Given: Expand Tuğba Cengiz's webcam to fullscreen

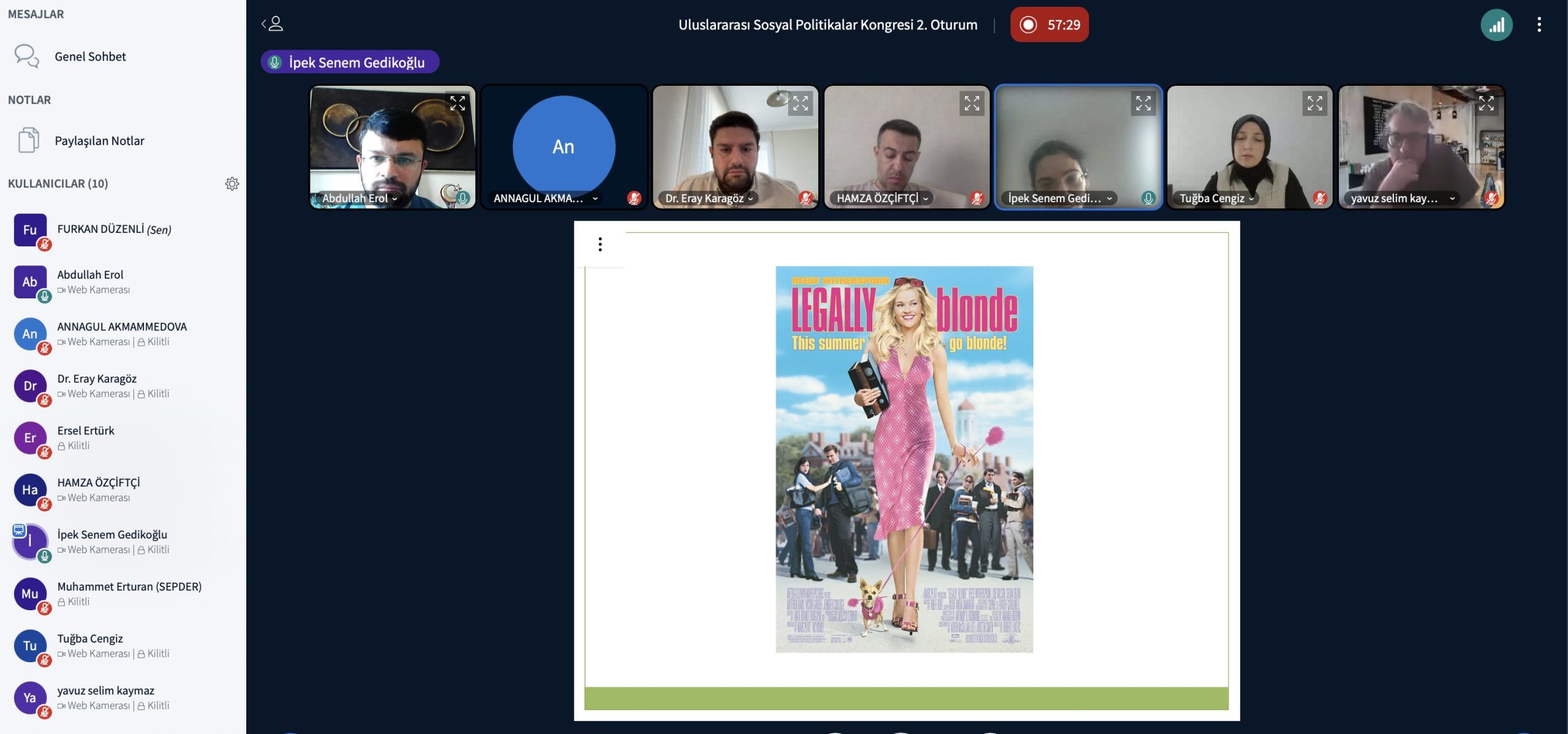Looking at the screenshot, I should tap(1315, 103).
